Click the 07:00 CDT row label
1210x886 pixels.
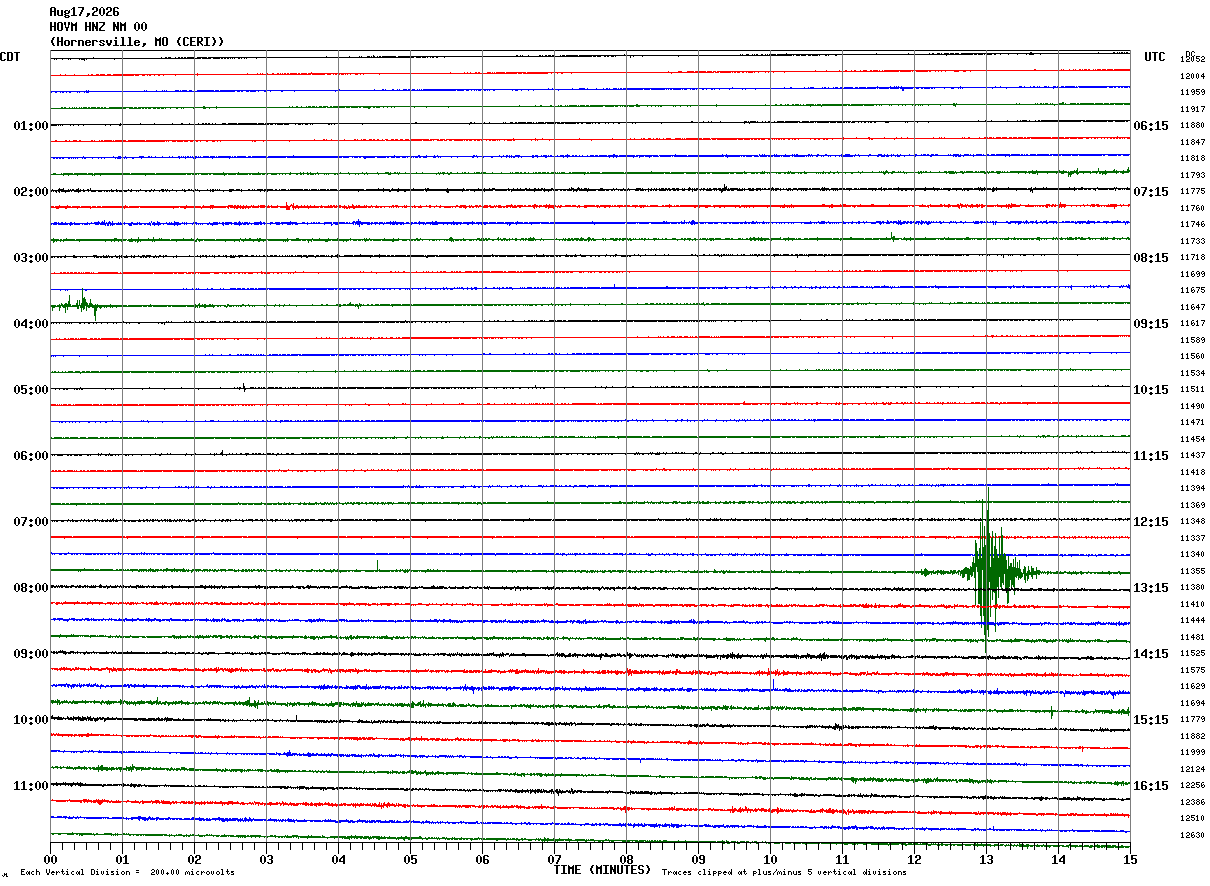(30, 522)
